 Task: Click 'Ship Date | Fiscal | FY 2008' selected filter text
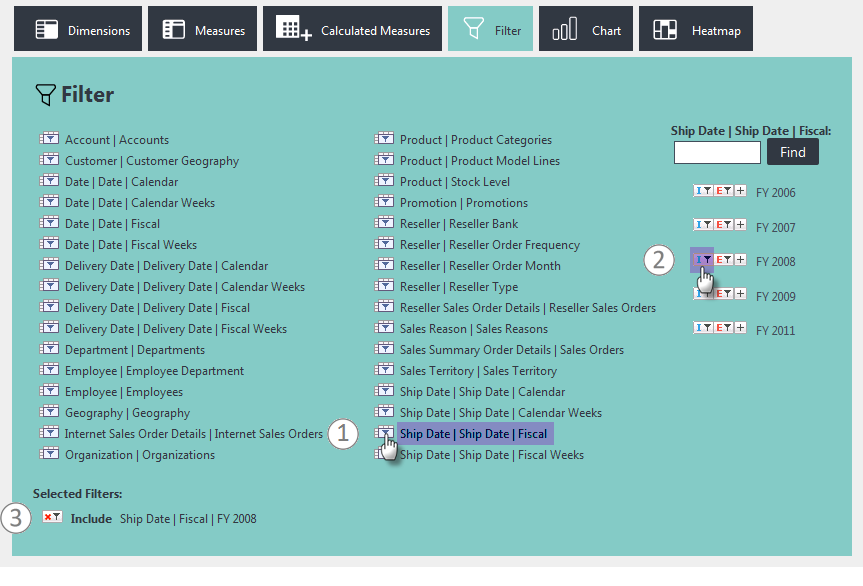pyautogui.click(x=188, y=519)
